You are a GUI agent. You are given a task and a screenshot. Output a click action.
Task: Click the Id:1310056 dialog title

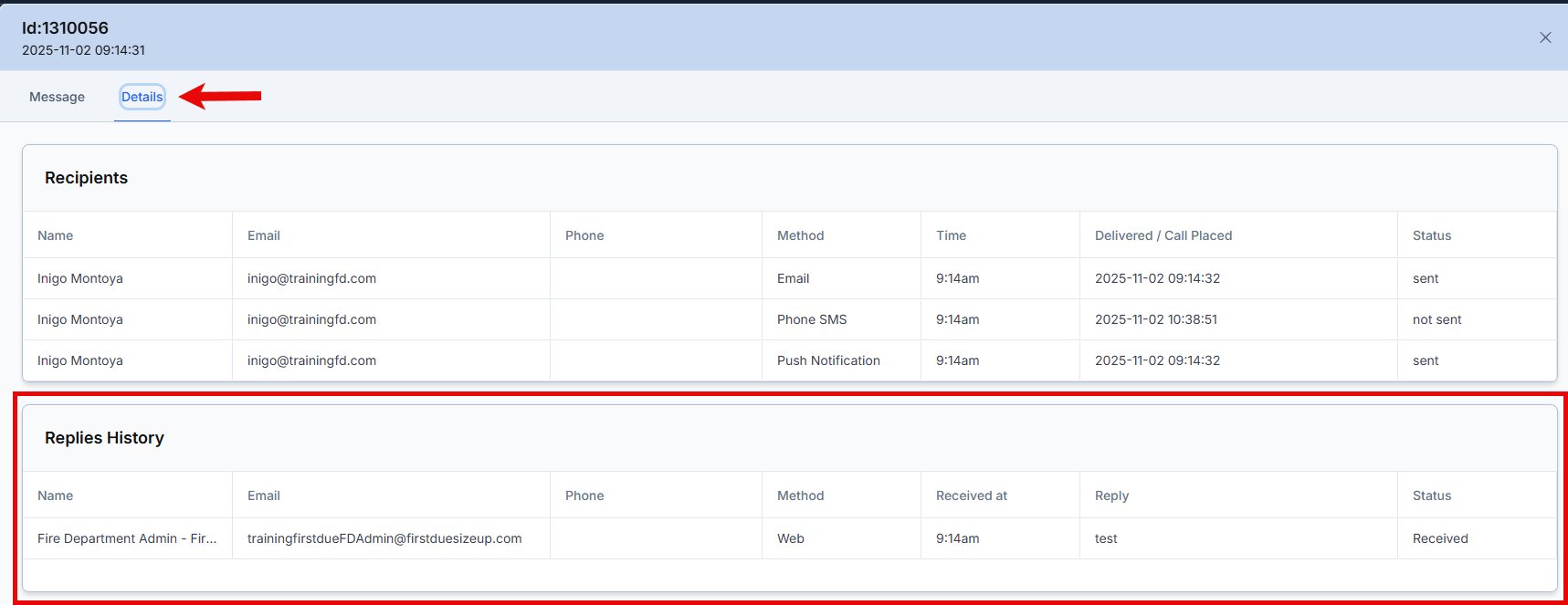pos(65,28)
